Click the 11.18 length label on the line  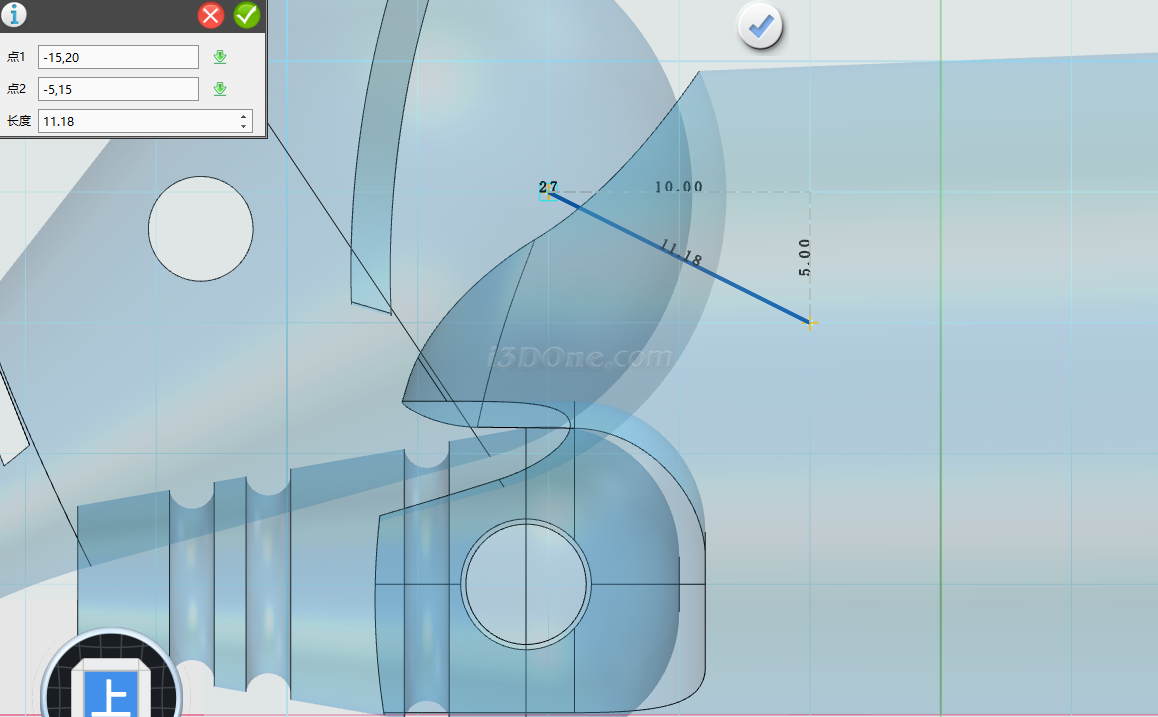click(x=681, y=254)
